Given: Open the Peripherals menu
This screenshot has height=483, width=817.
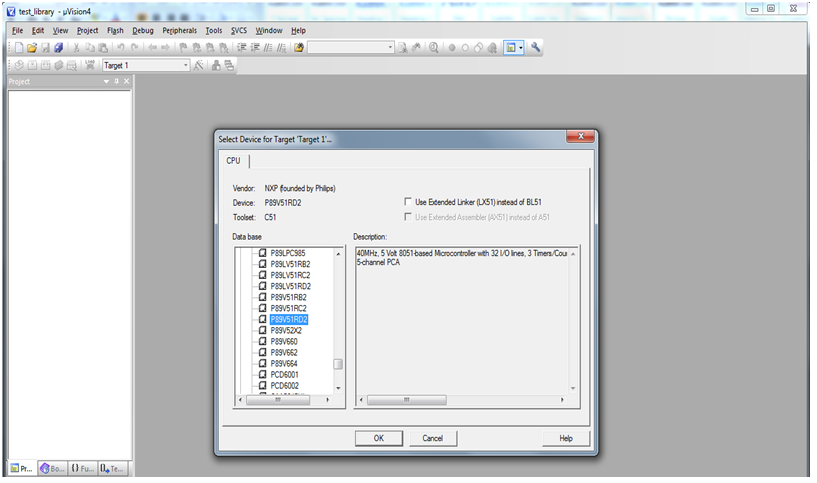Looking at the screenshot, I should [179, 30].
